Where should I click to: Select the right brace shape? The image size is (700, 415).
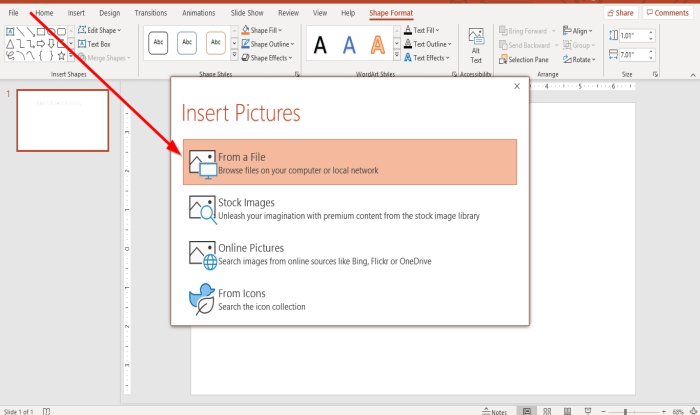(x=51, y=56)
